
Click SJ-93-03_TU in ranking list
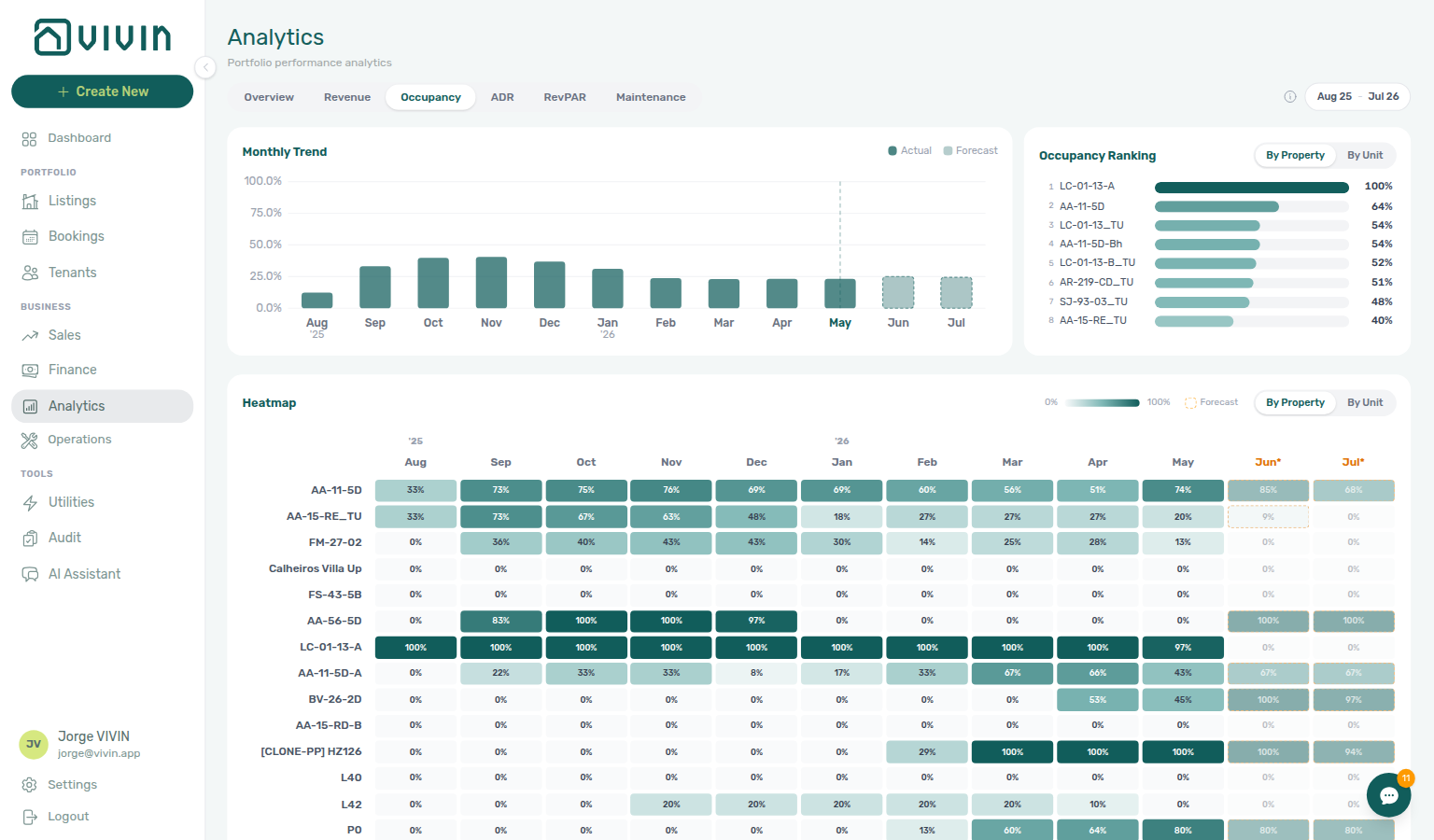[x=1093, y=301]
